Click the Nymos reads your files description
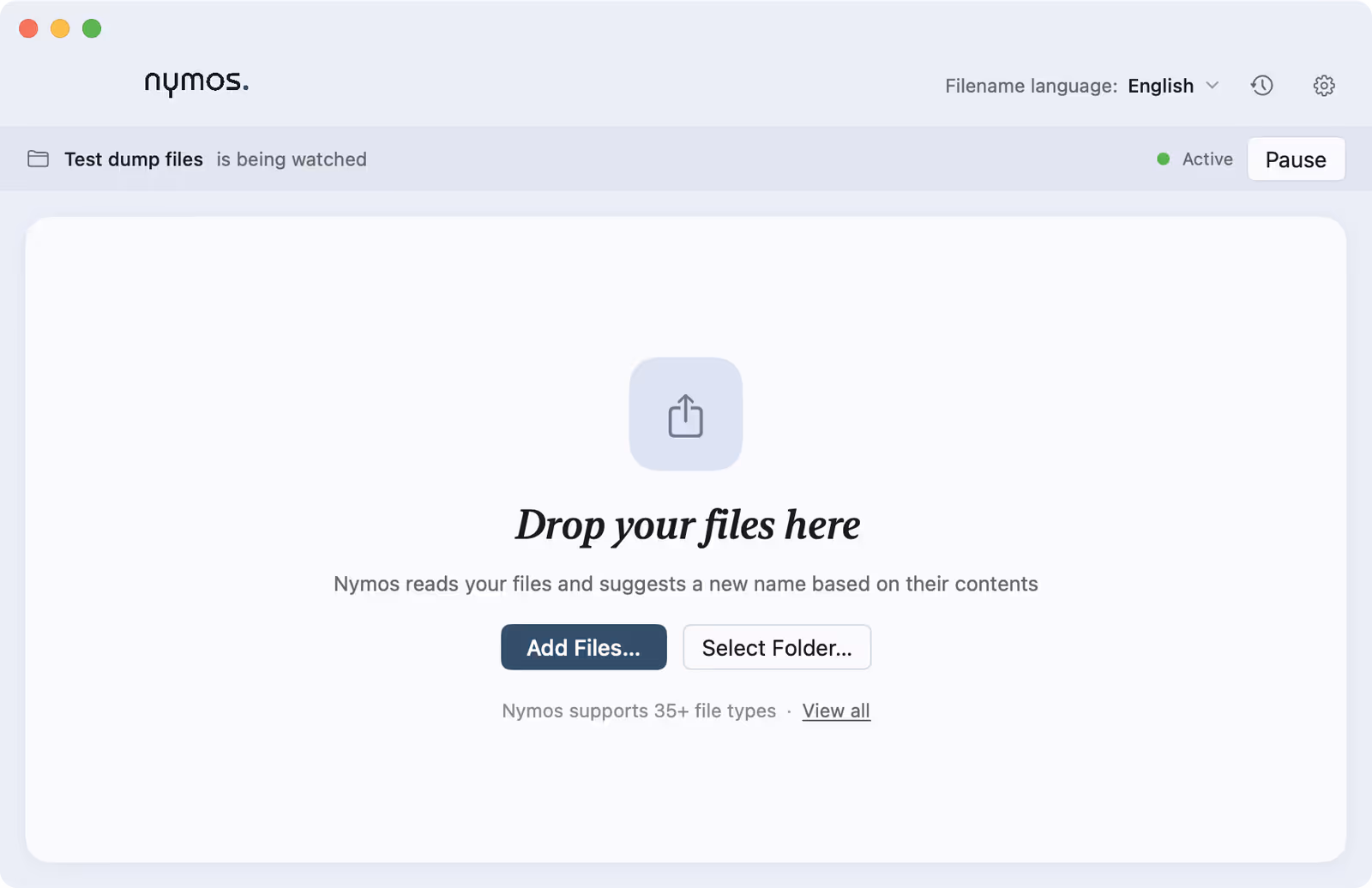This screenshot has width=1372, height=888. point(686,584)
